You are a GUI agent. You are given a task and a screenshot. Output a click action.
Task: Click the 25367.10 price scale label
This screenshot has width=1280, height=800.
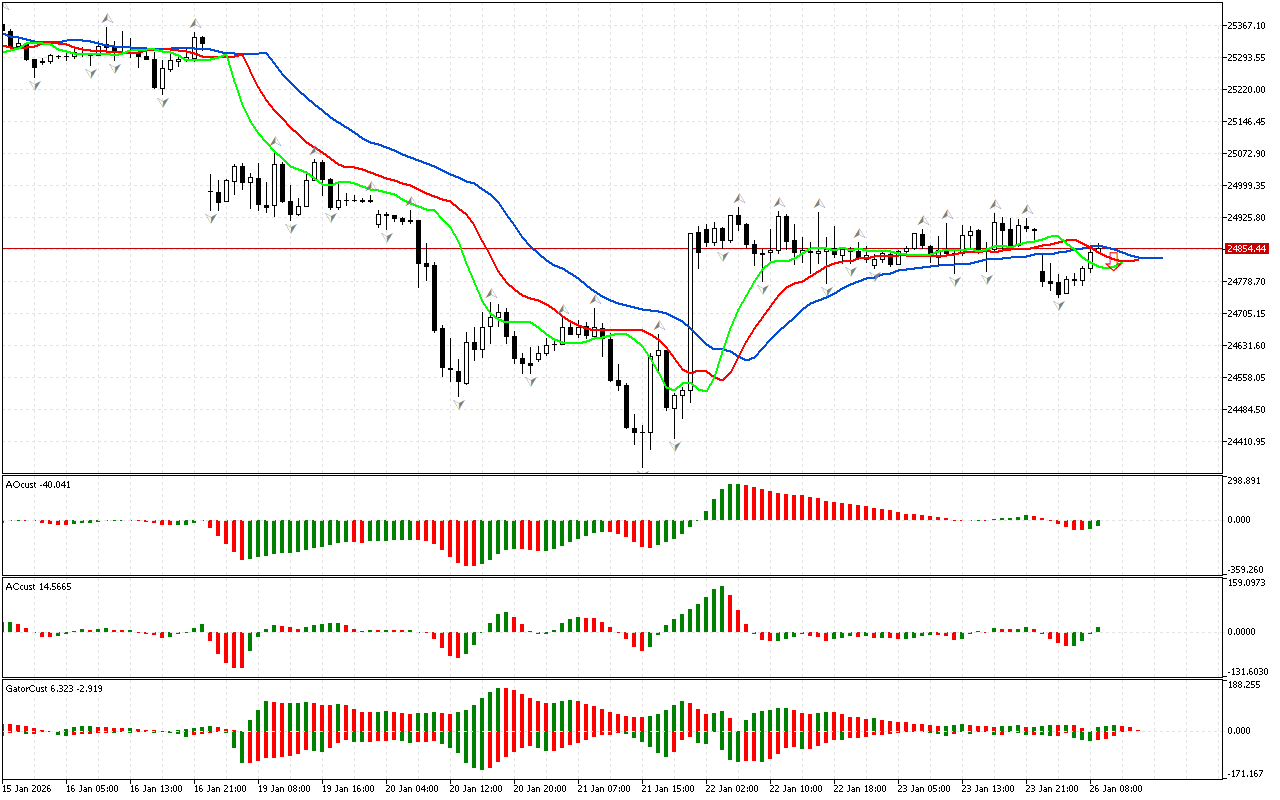pyautogui.click(x=1246, y=25)
